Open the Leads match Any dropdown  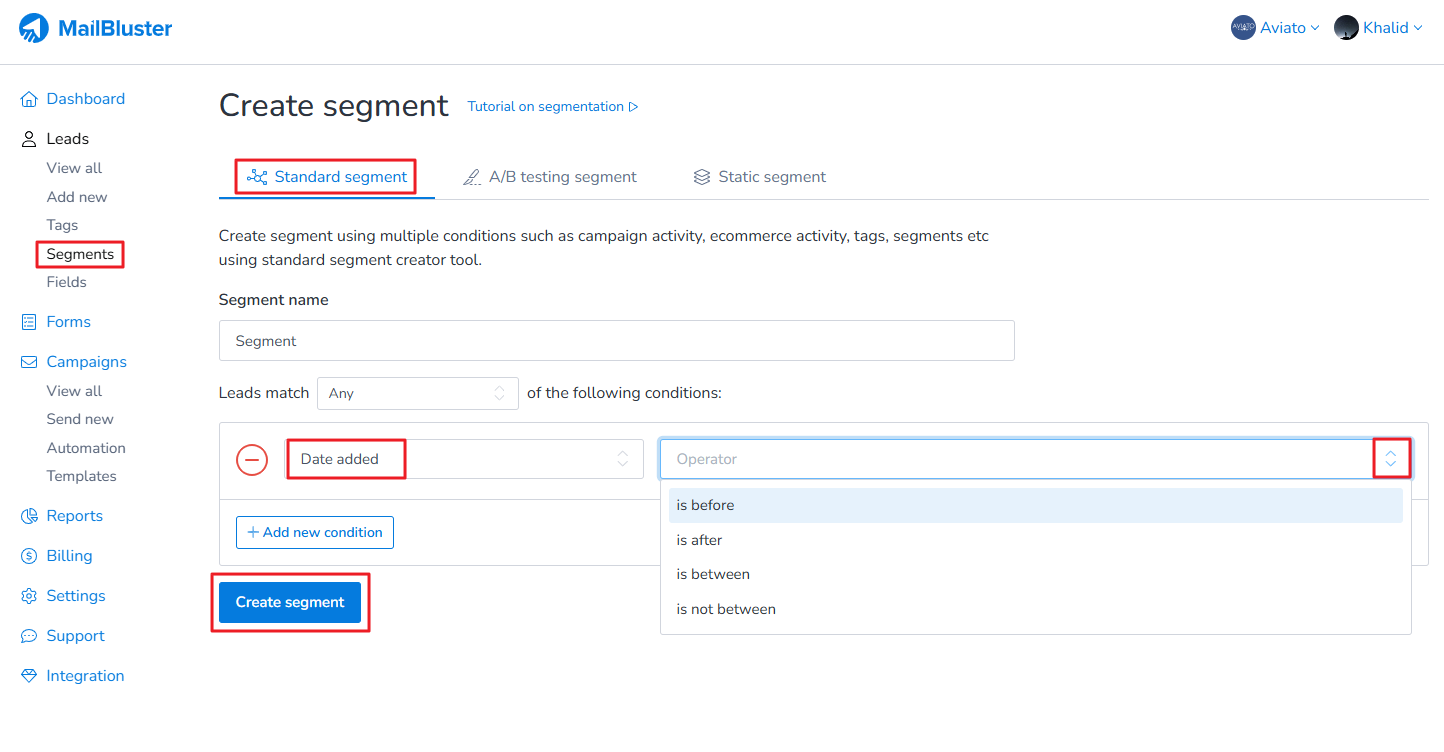(417, 393)
